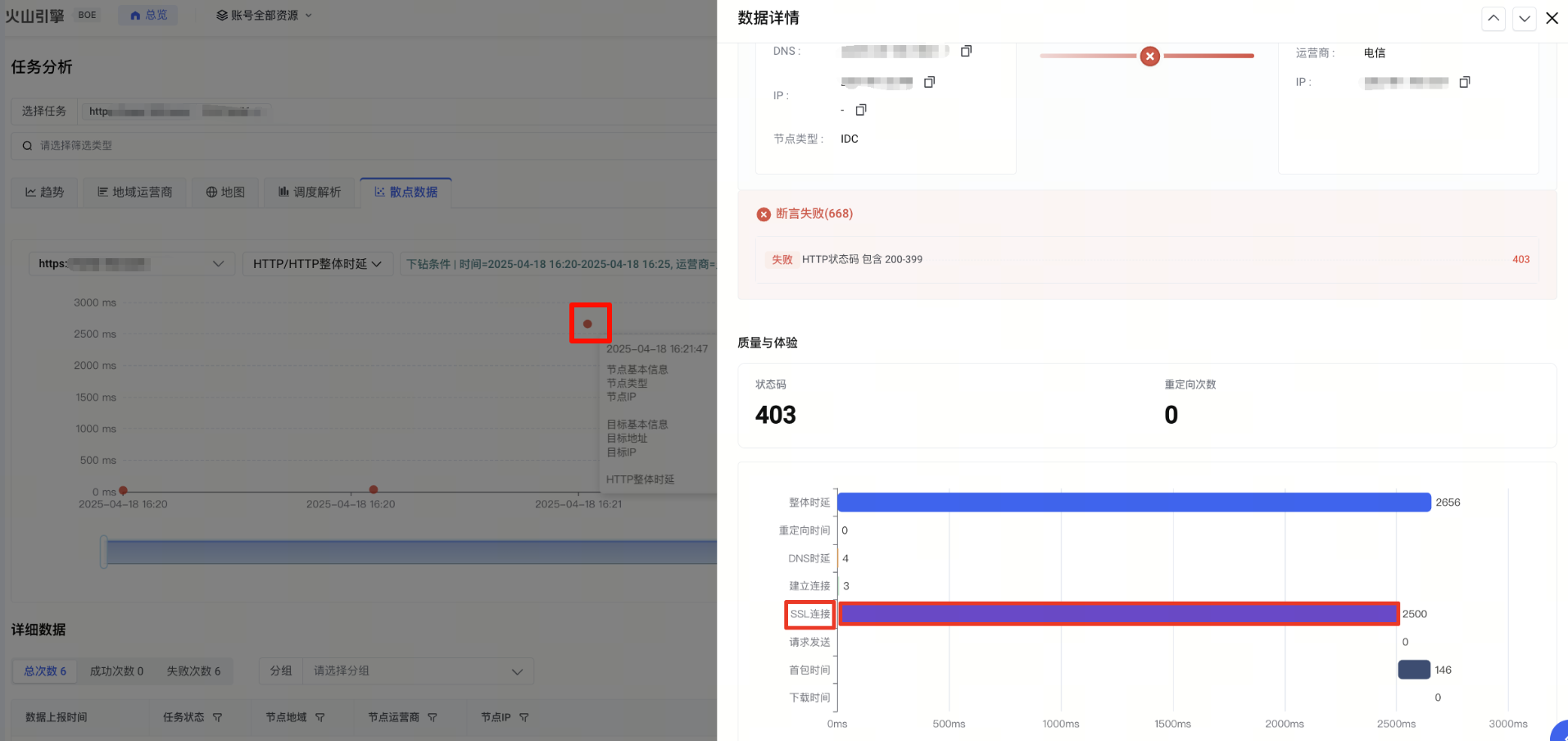1568x741 pixels.
Task: Select the 散点数据 tab
Action: tap(406, 192)
